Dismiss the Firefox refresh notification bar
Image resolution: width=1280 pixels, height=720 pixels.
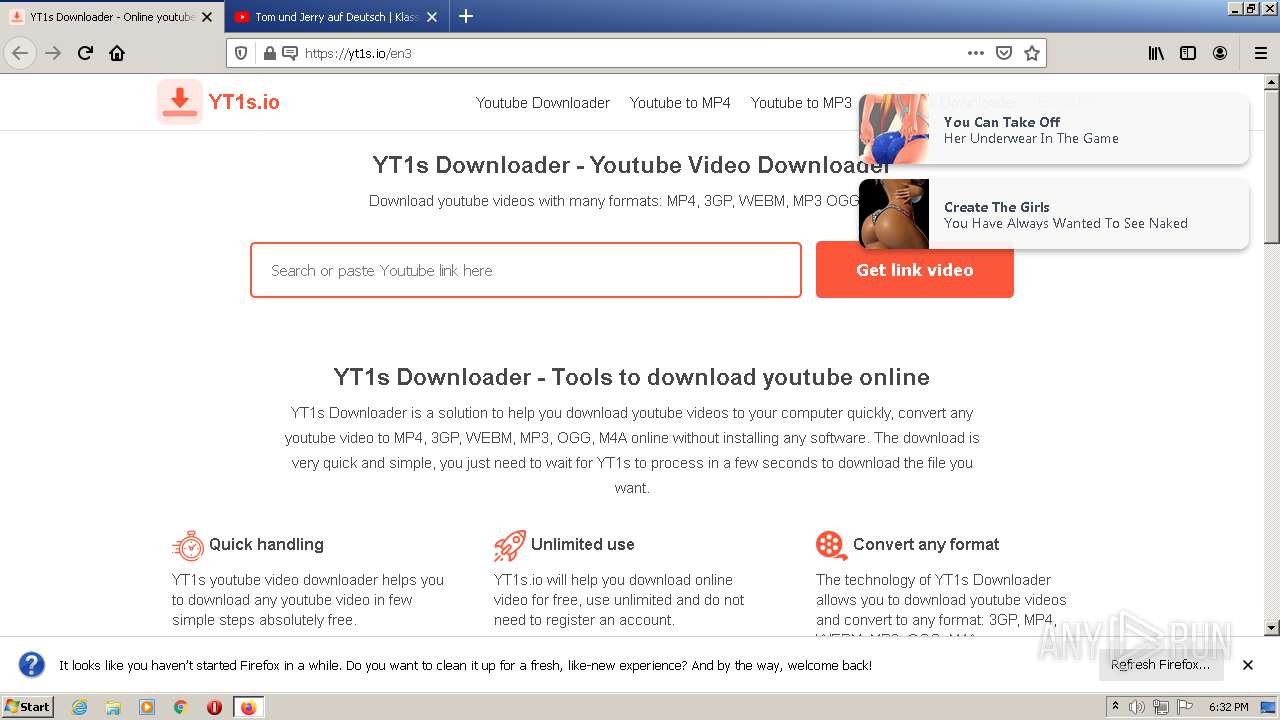(x=1248, y=665)
